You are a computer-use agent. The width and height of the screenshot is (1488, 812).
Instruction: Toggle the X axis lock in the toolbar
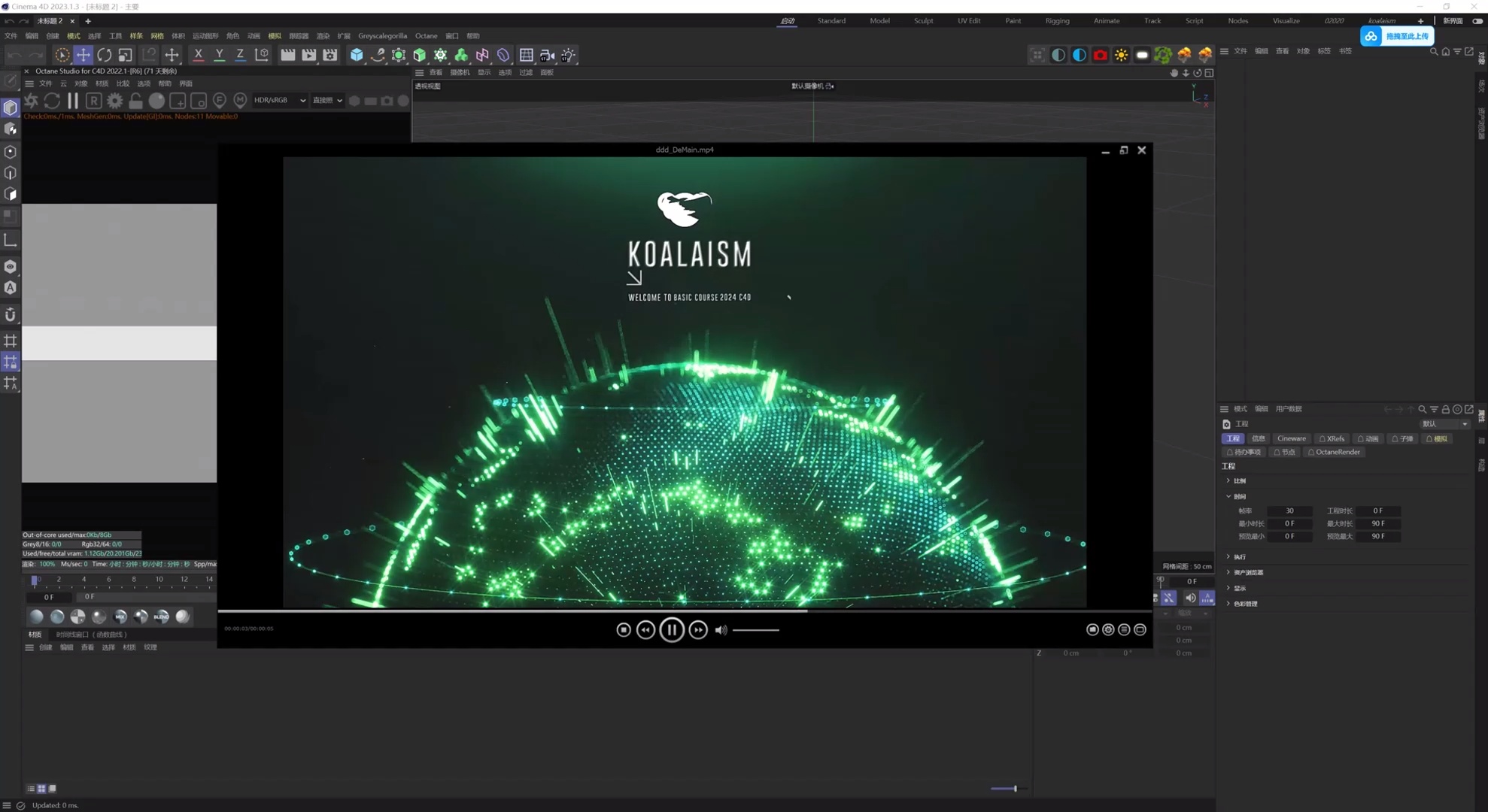coord(198,54)
